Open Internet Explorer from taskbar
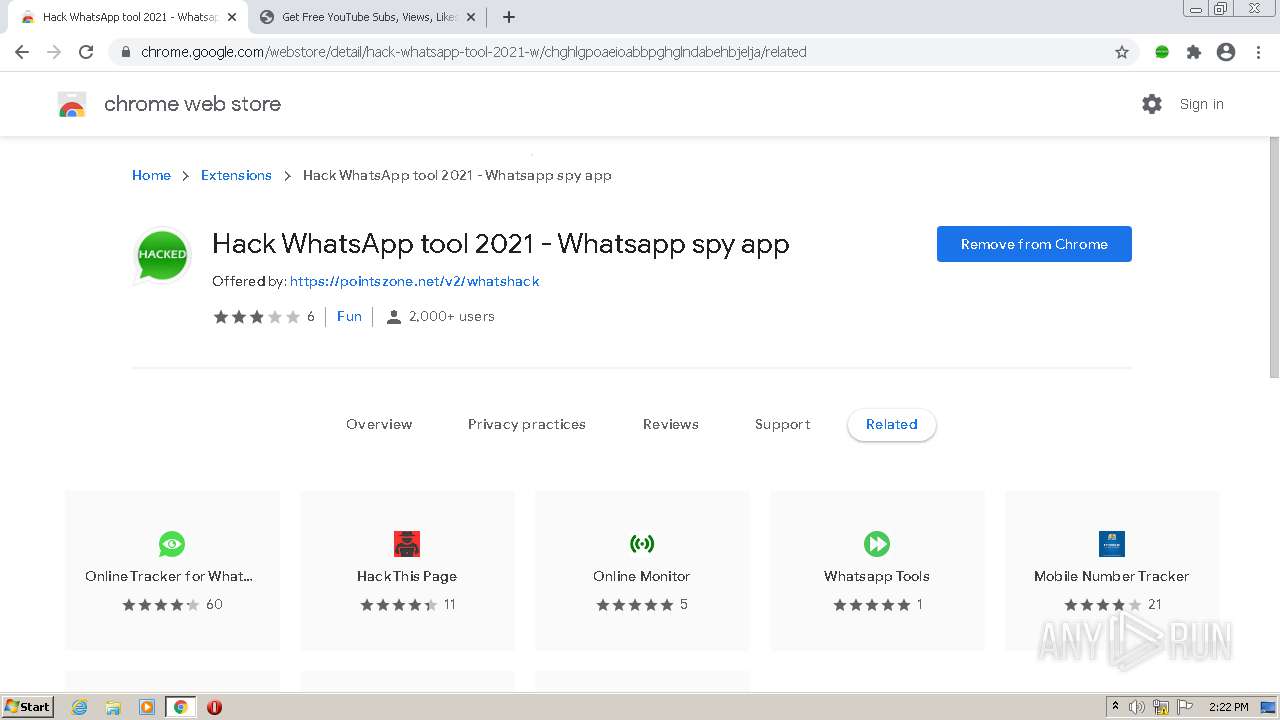 point(80,707)
